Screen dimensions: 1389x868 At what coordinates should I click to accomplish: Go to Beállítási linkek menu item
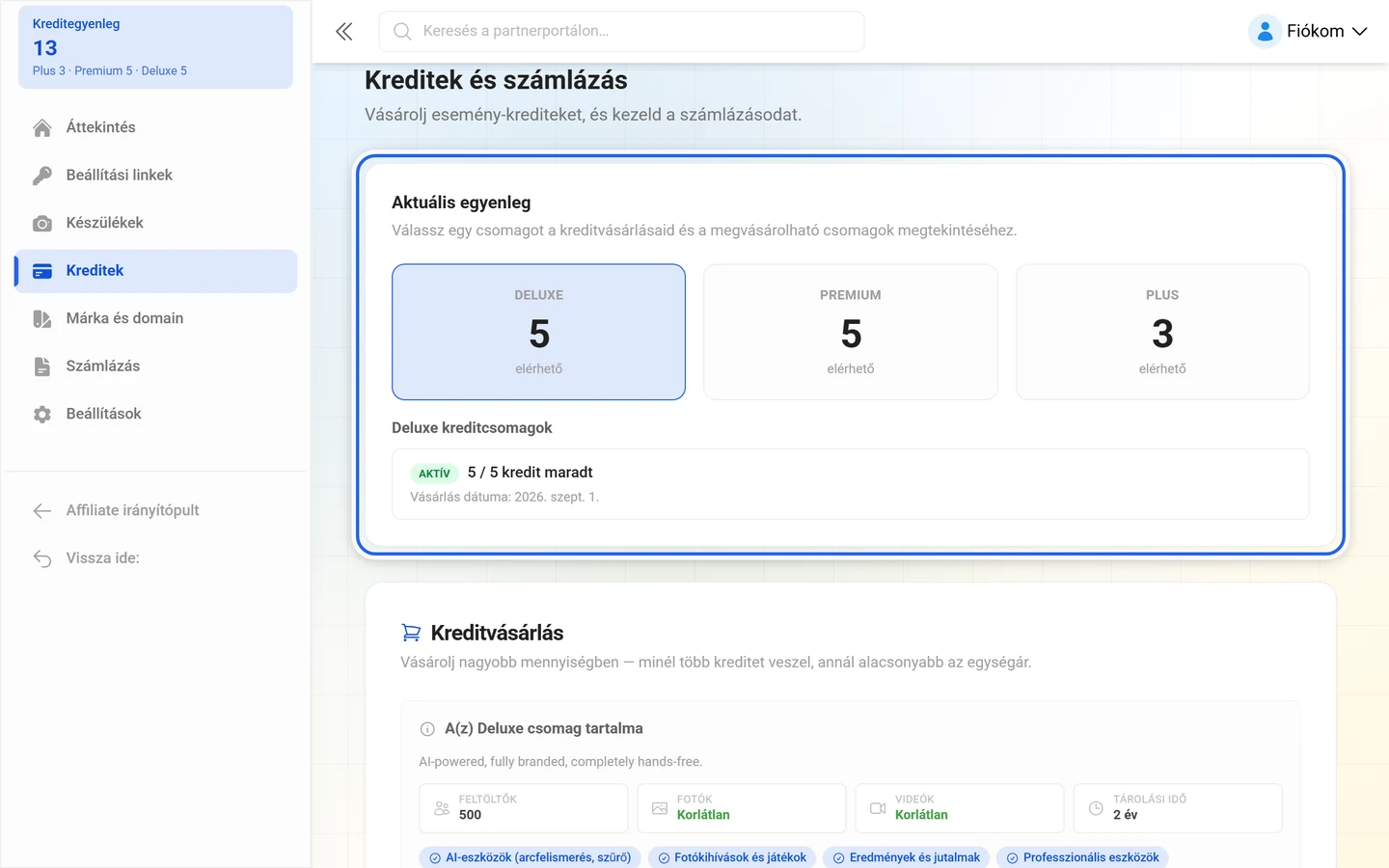pyautogui.click(x=155, y=176)
